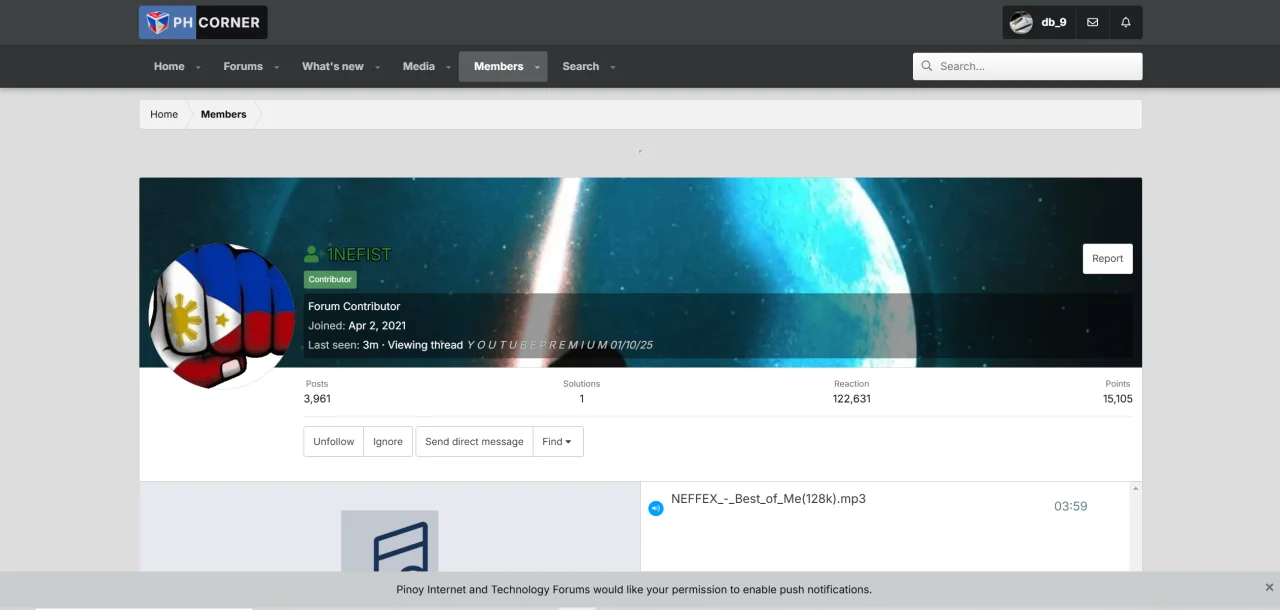Click the green following user icon
Viewport: 1280px width, 610px height.
point(313,255)
